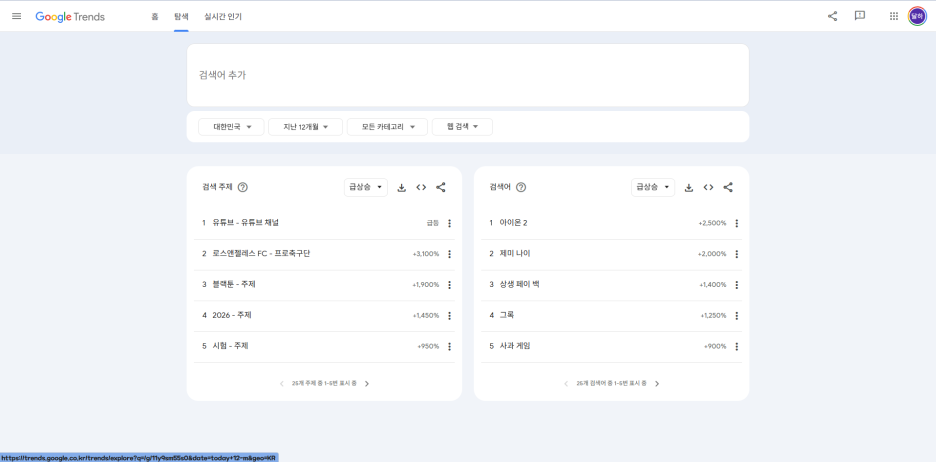Get embed code for 검색 주제 card
The width and height of the screenshot is (936, 462).
421,187
